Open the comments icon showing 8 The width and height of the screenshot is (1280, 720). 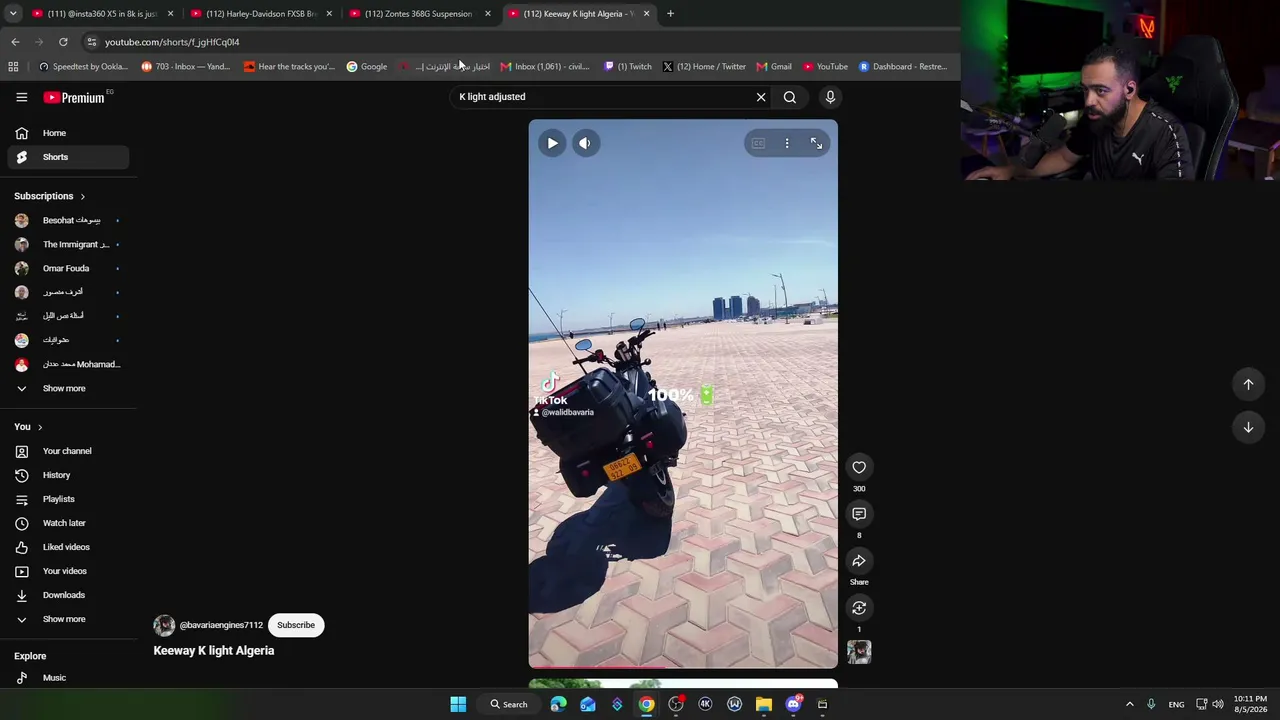click(x=859, y=513)
